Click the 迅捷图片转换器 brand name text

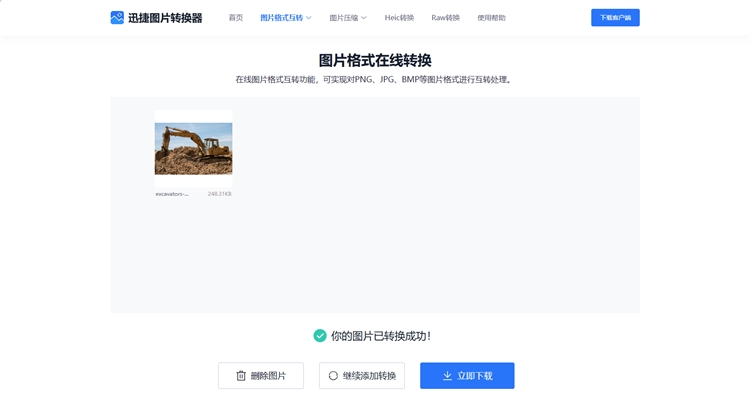point(165,18)
